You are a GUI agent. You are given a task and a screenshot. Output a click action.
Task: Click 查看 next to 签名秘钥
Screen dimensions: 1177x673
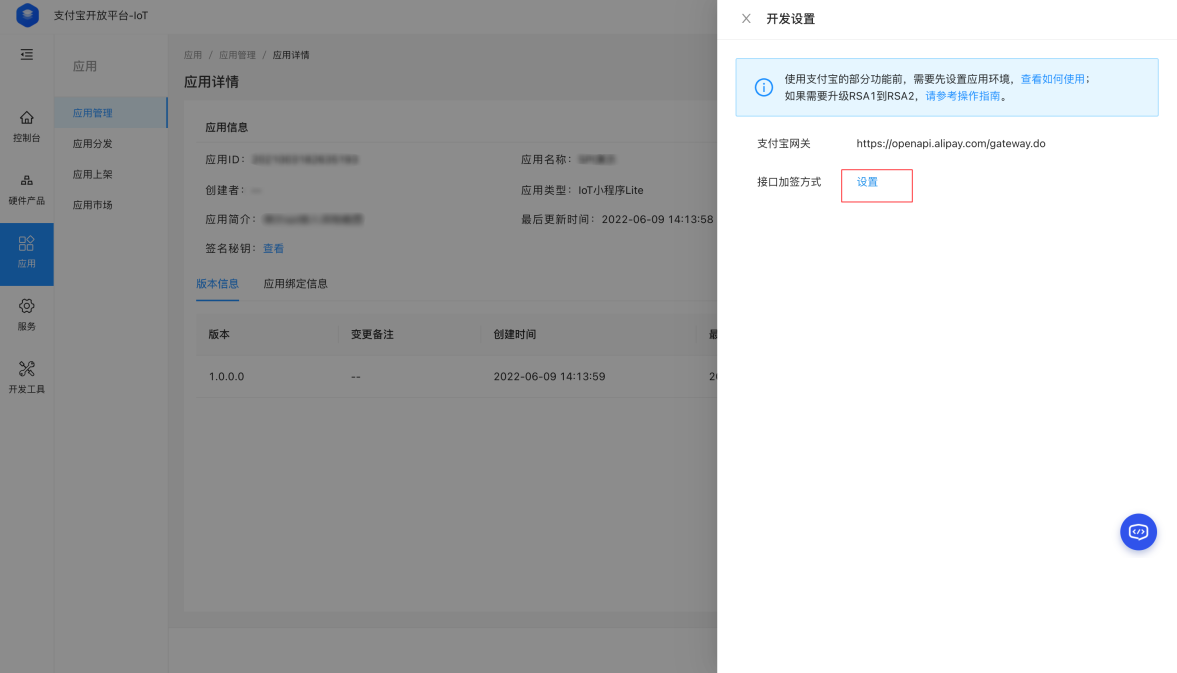(x=273, y=248)
